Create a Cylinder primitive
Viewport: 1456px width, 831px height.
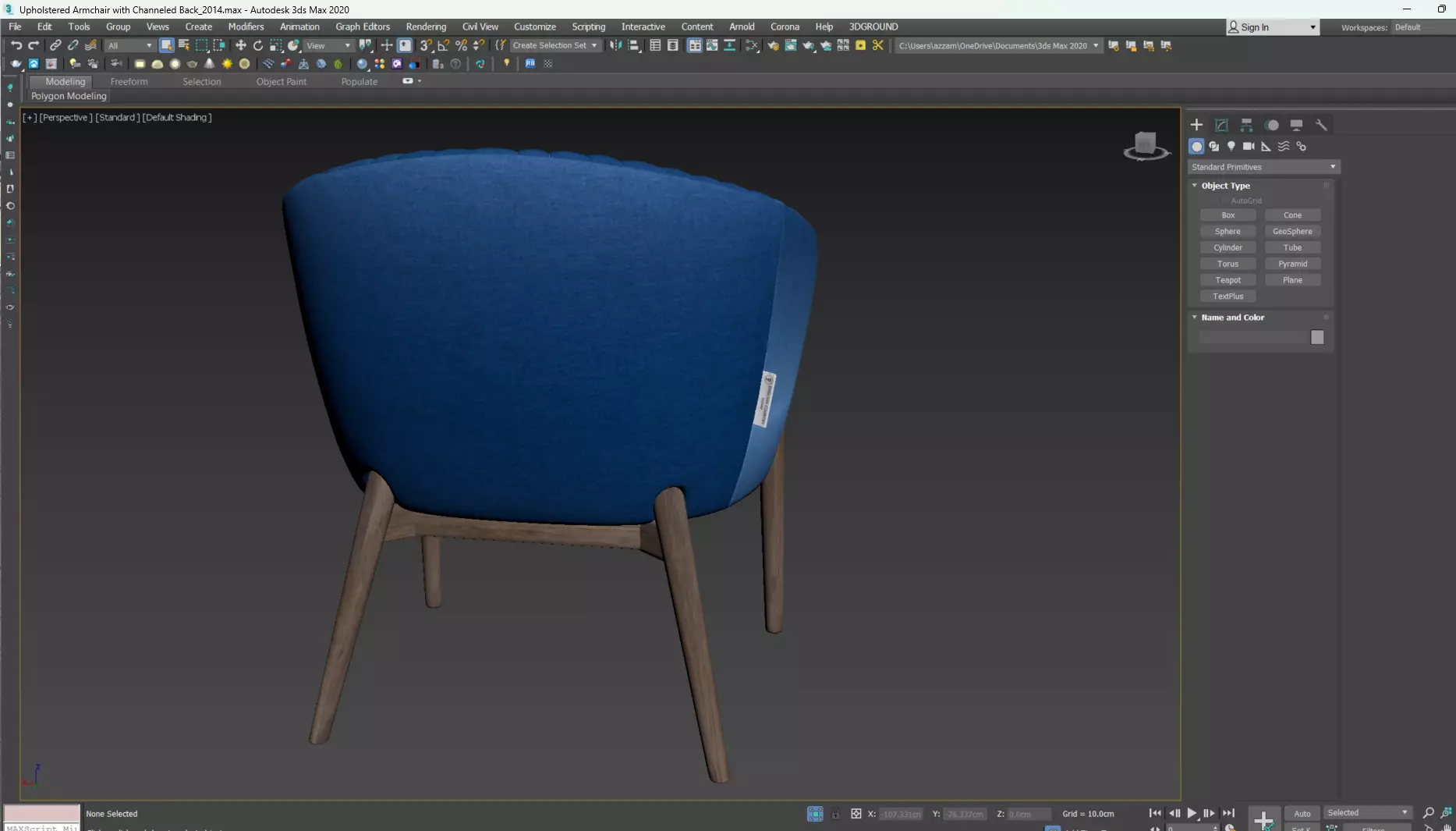tap(1228, 248)
